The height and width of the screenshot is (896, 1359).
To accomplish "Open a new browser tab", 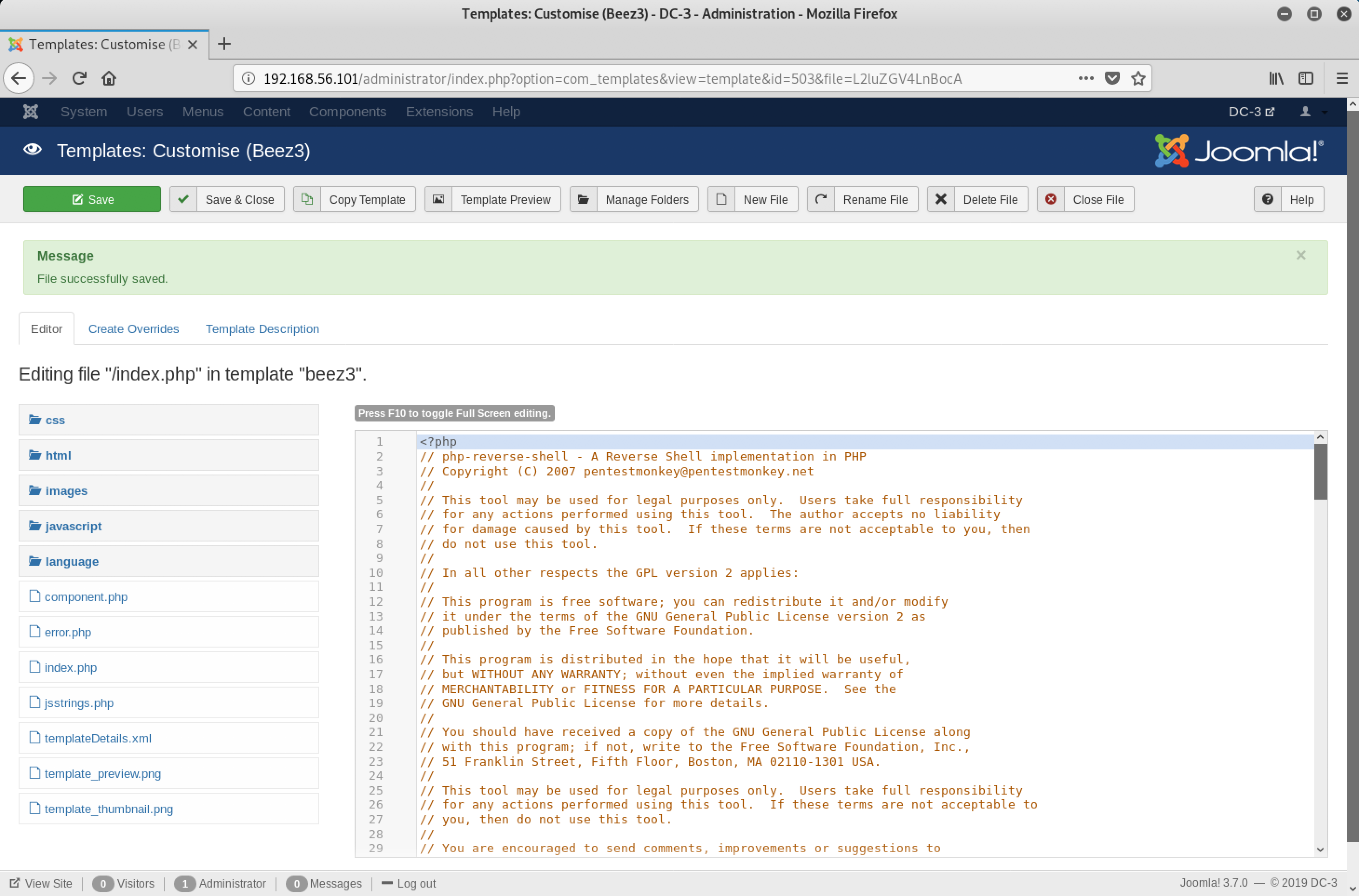I will click(224, 44).
